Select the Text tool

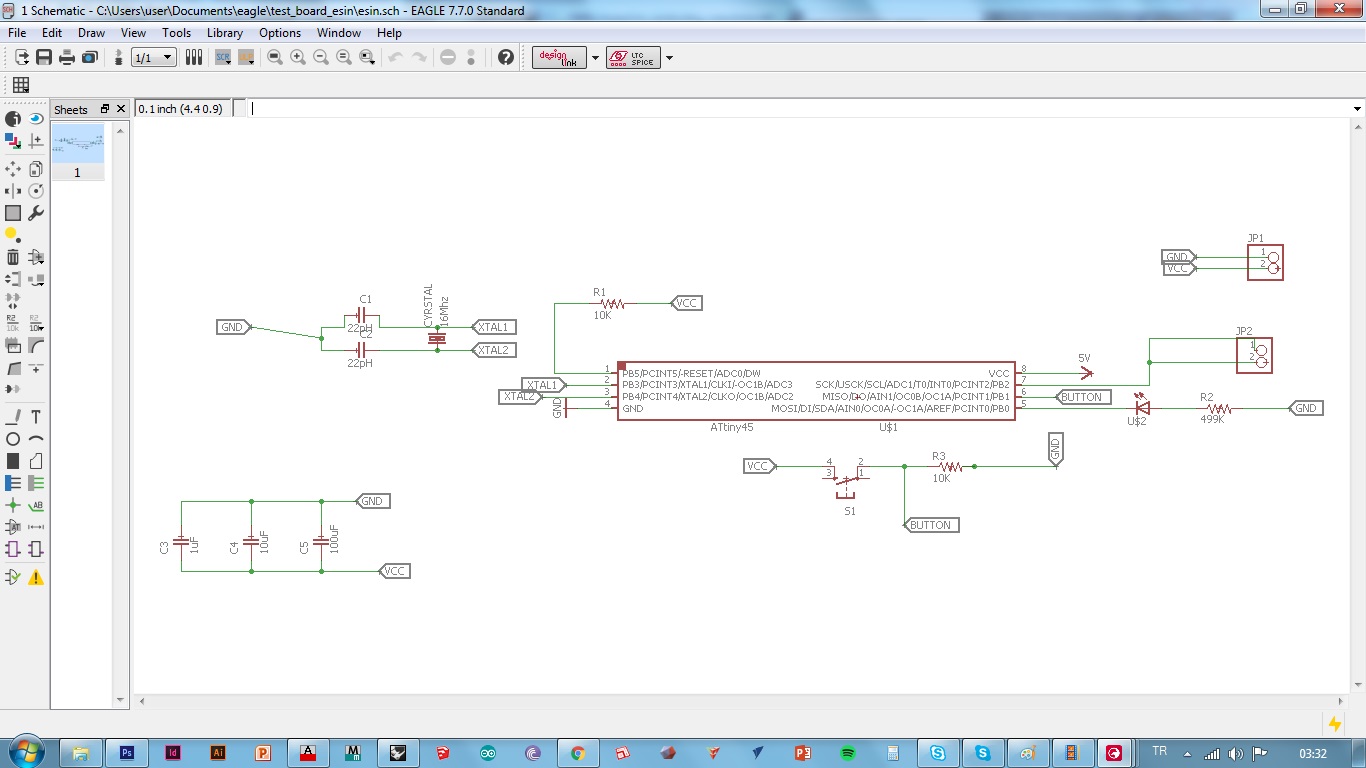pyautogui.click(x=36, y=417)
